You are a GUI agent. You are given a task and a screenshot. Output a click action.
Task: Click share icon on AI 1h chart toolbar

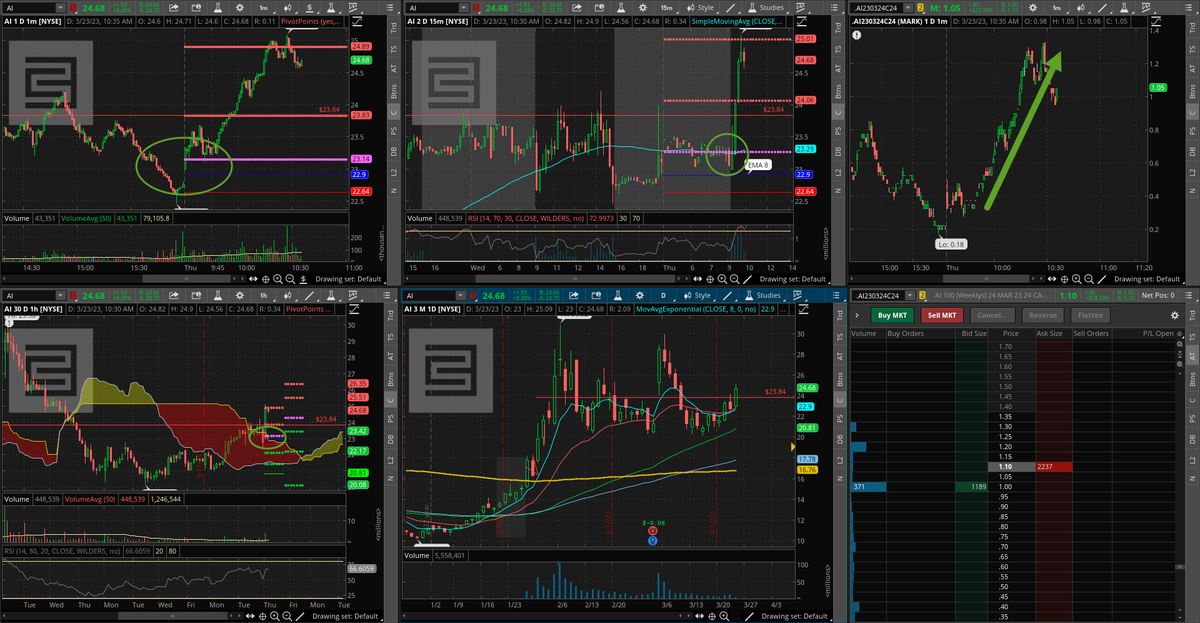[x=174, y=295]
